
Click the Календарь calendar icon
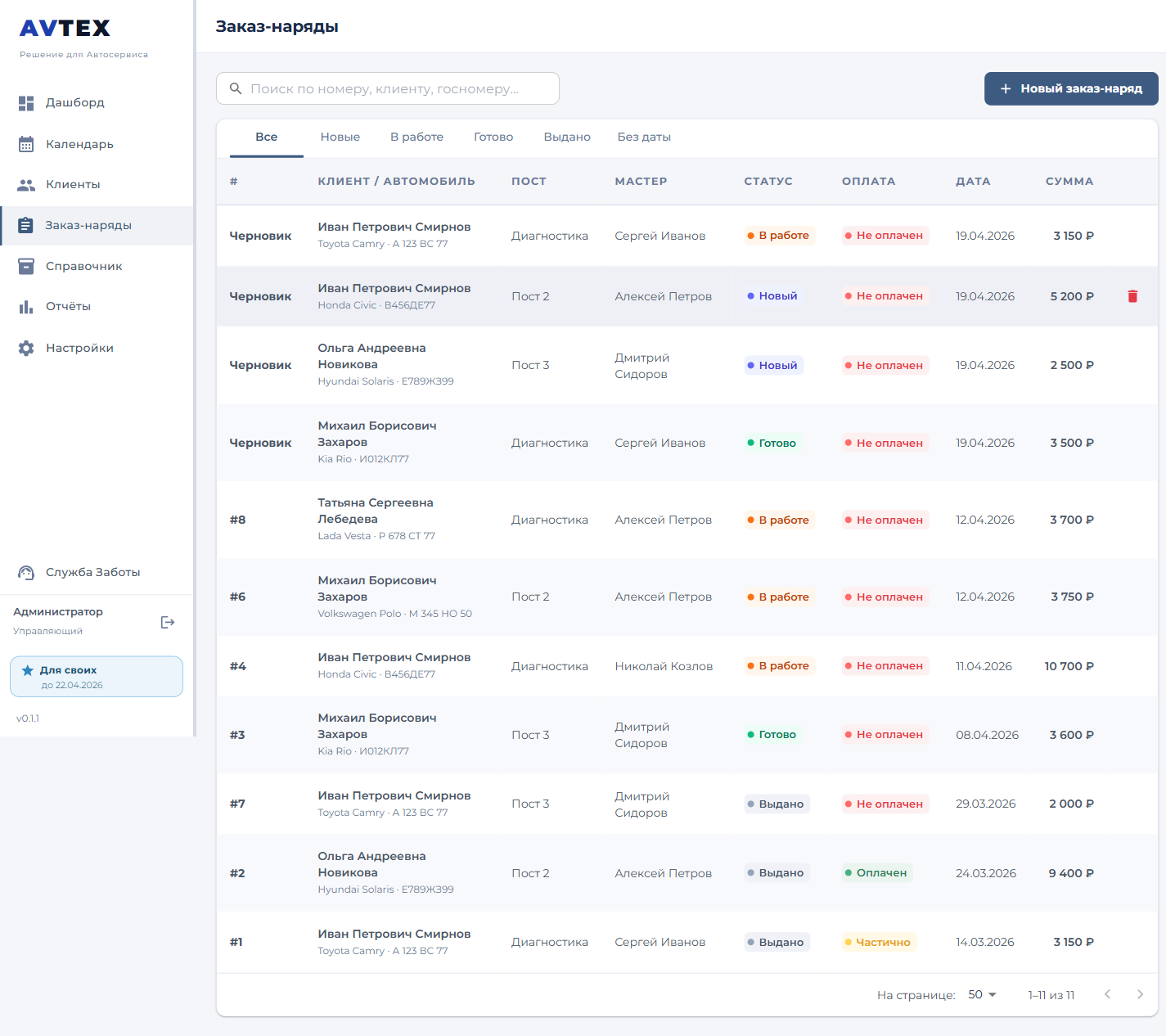click(26, 144)
